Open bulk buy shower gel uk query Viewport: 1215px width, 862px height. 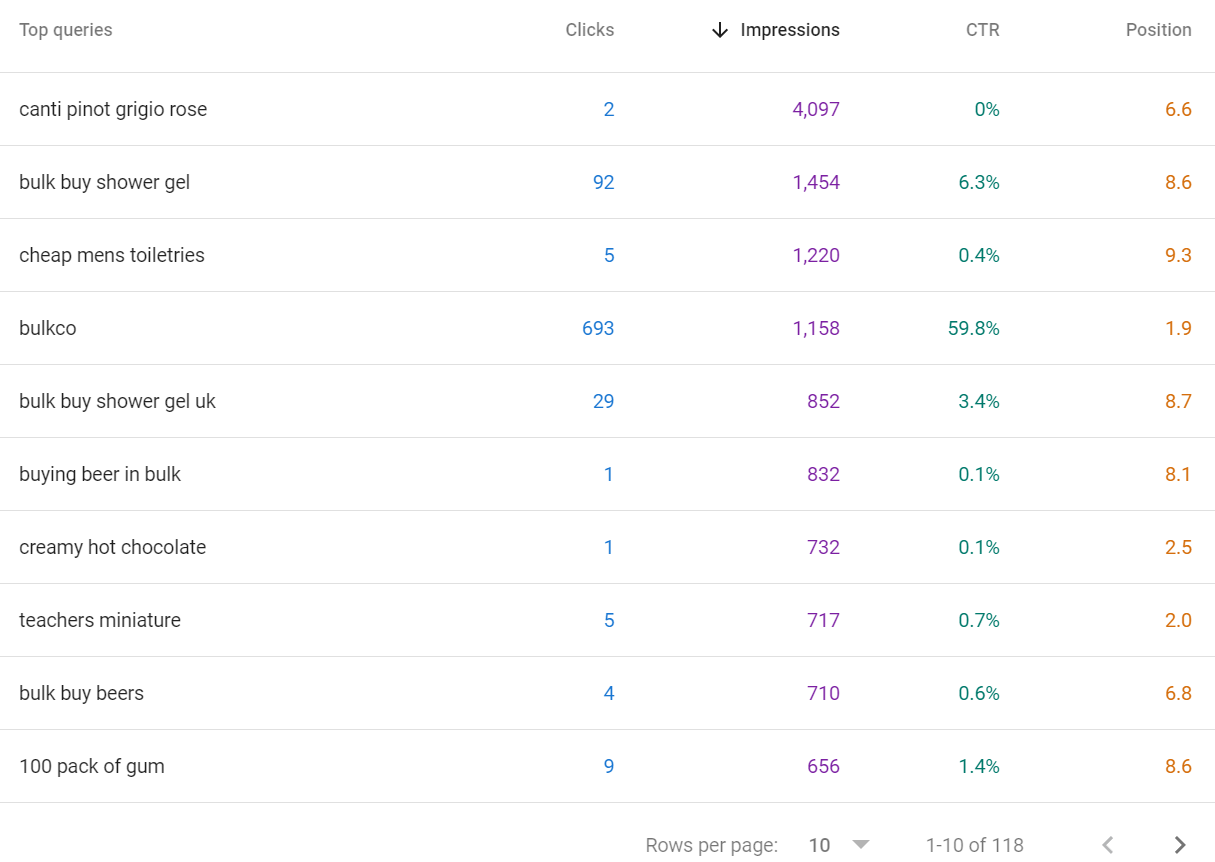[x=117, y=401]
